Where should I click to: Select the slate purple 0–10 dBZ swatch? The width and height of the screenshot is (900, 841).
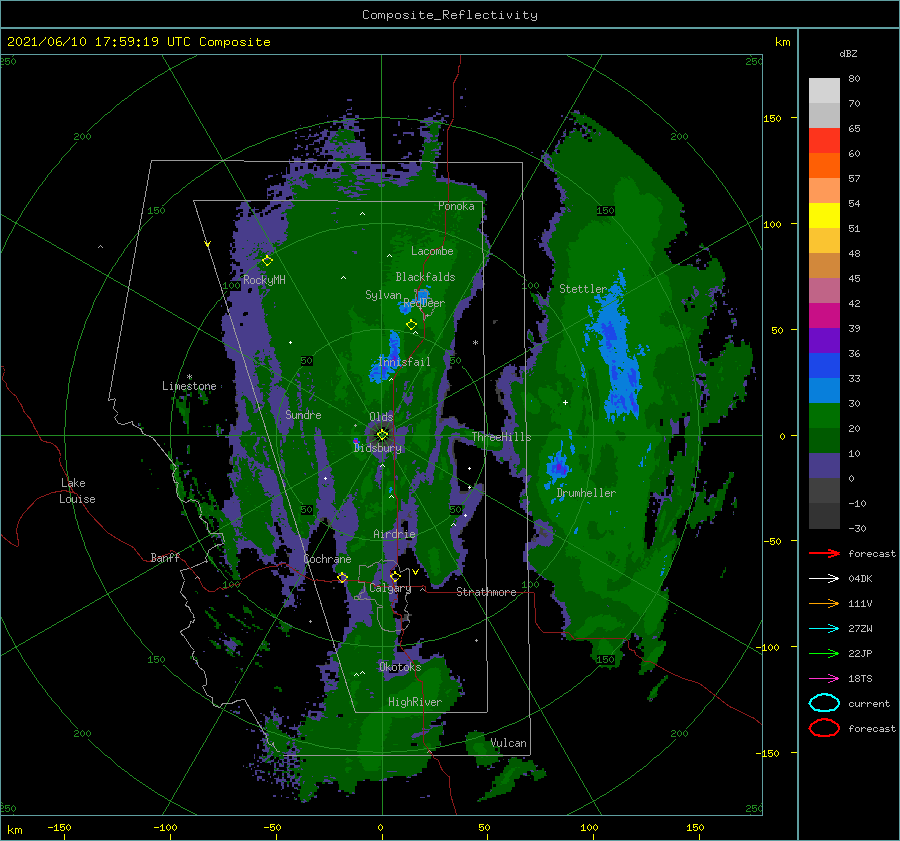click(824, 466)
